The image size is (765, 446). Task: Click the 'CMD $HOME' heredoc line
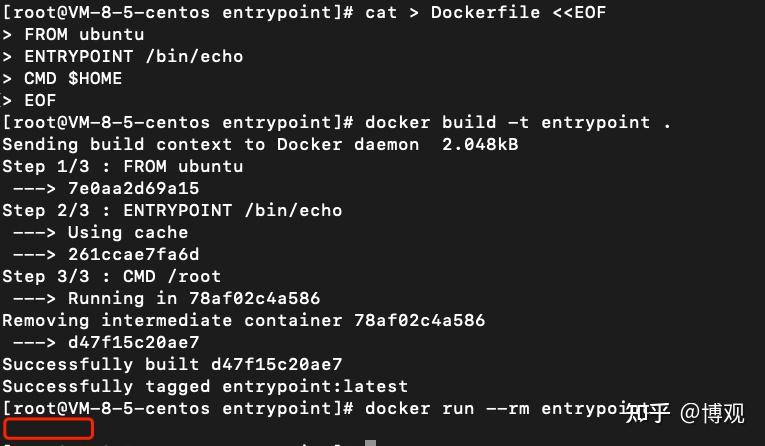[75, 79]
